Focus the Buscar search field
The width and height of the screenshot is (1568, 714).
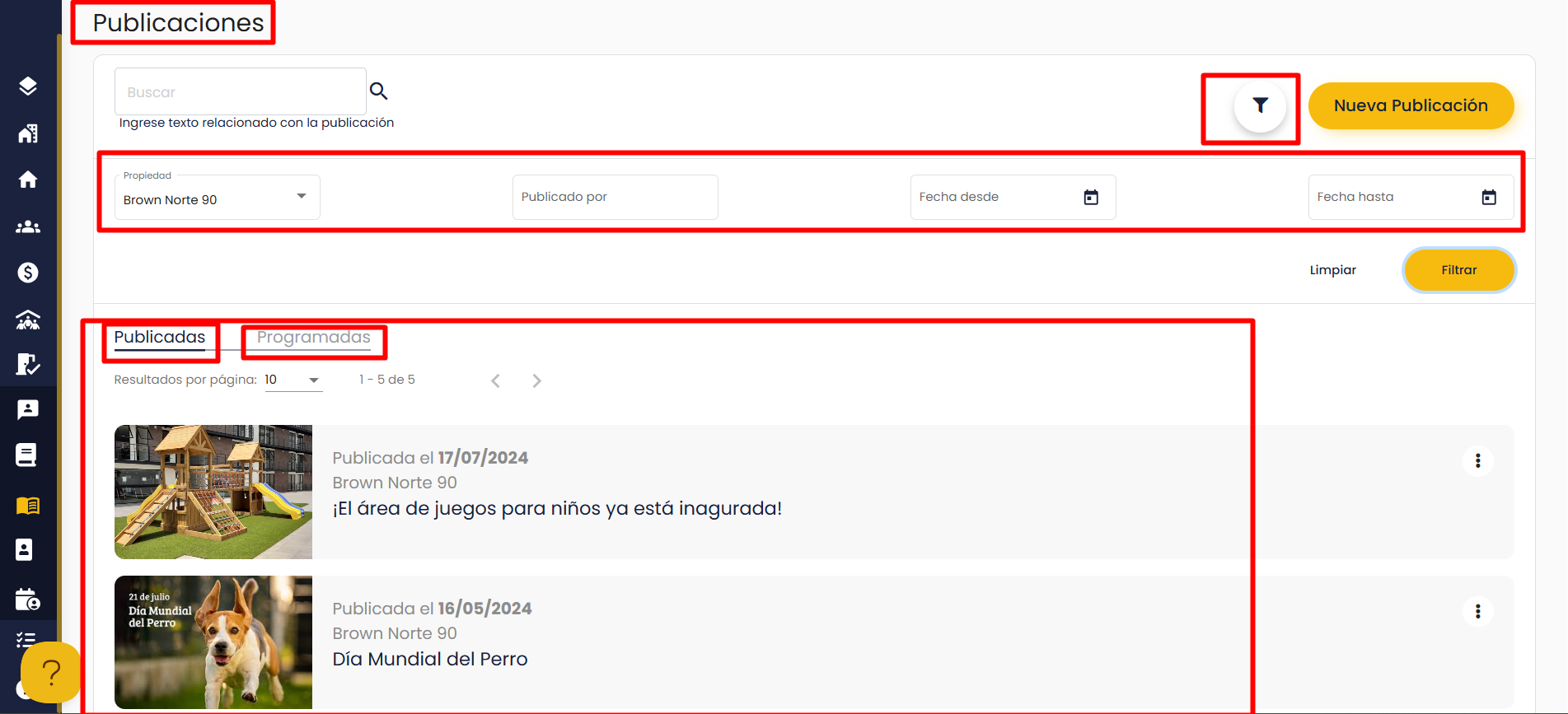coord(241,91)
